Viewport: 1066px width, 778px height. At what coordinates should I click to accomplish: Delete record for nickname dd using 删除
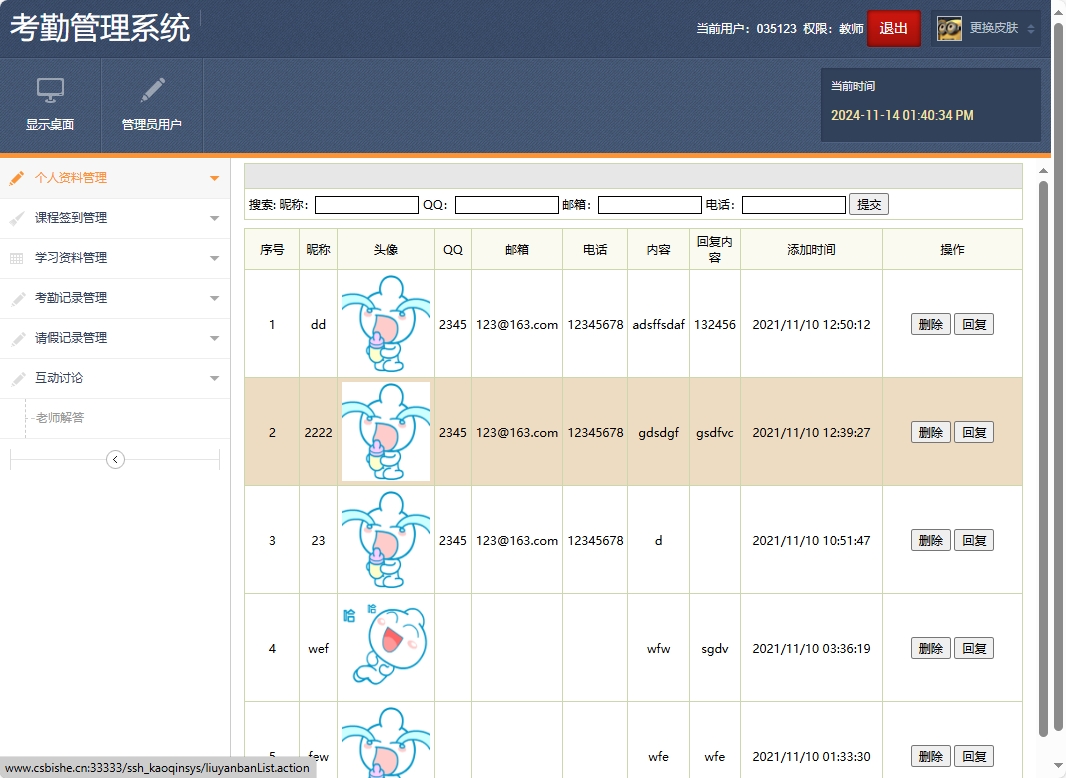pyautogui.click(x=930, y=324)
